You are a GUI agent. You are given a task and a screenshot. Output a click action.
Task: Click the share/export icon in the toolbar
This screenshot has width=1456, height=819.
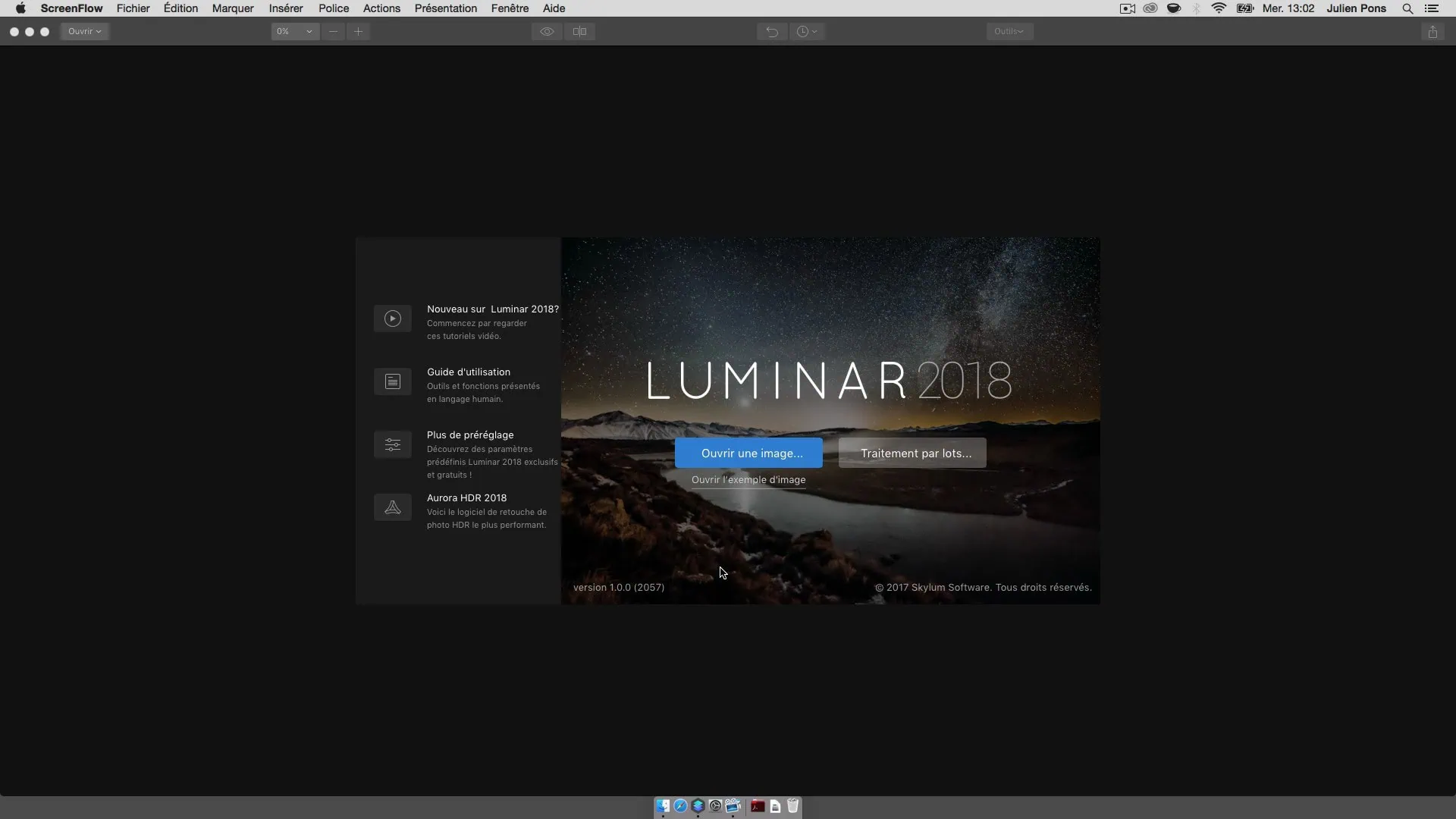(x=1432, y=32)
